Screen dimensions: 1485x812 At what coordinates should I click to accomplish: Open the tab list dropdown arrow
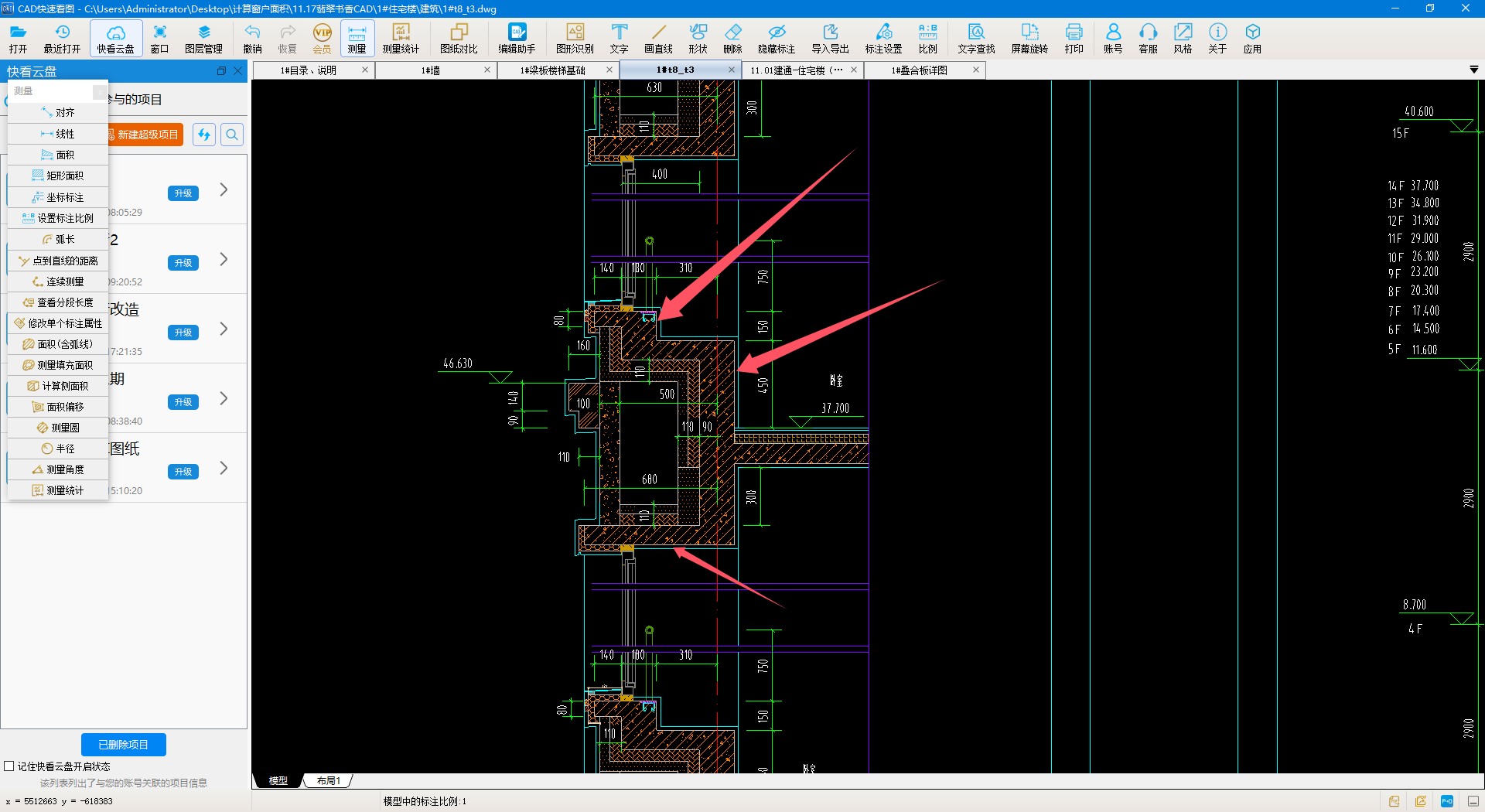1473,70
